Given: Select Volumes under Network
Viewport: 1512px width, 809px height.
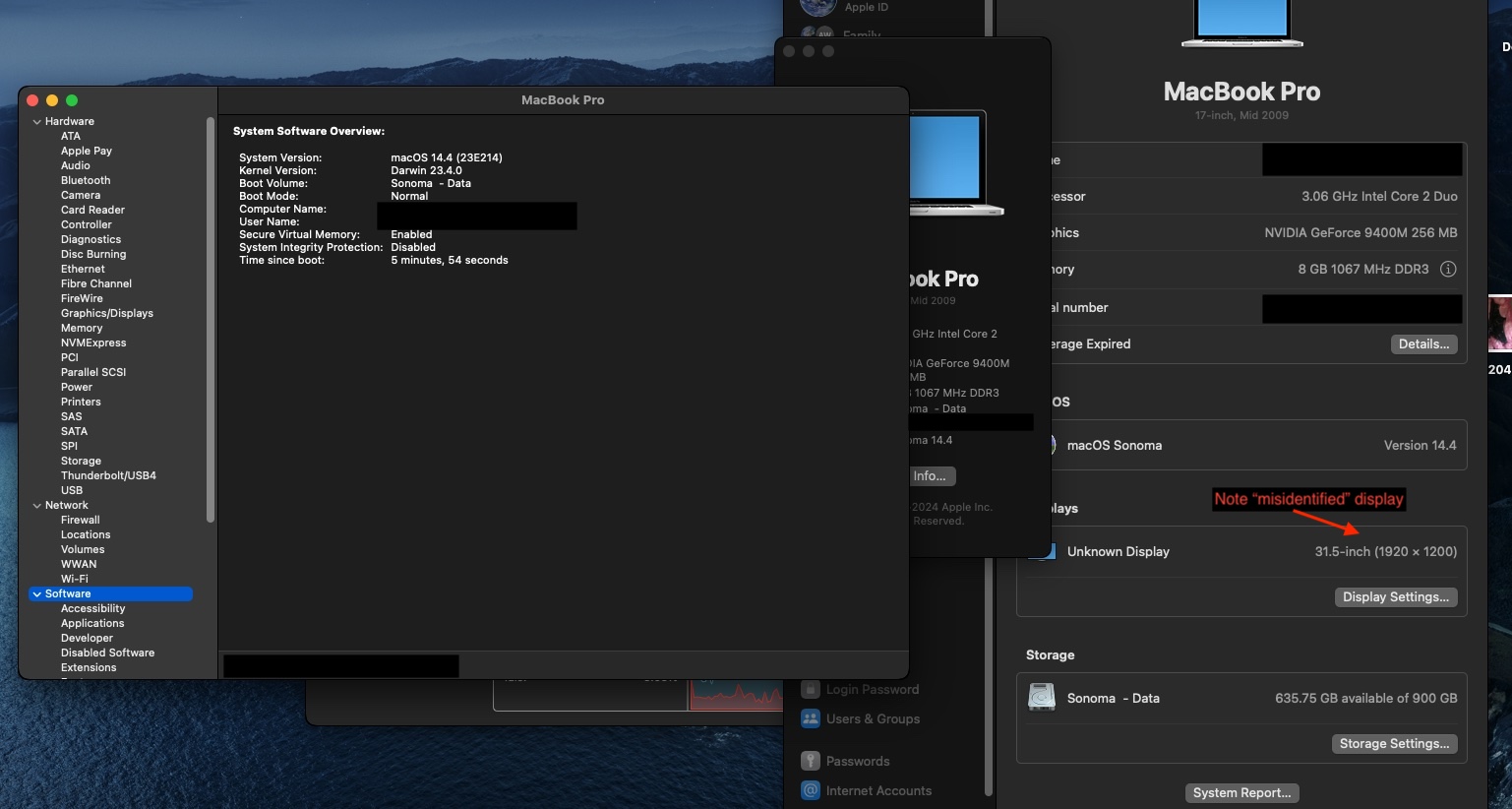Looking at the screenshot, I should point(83,550).
